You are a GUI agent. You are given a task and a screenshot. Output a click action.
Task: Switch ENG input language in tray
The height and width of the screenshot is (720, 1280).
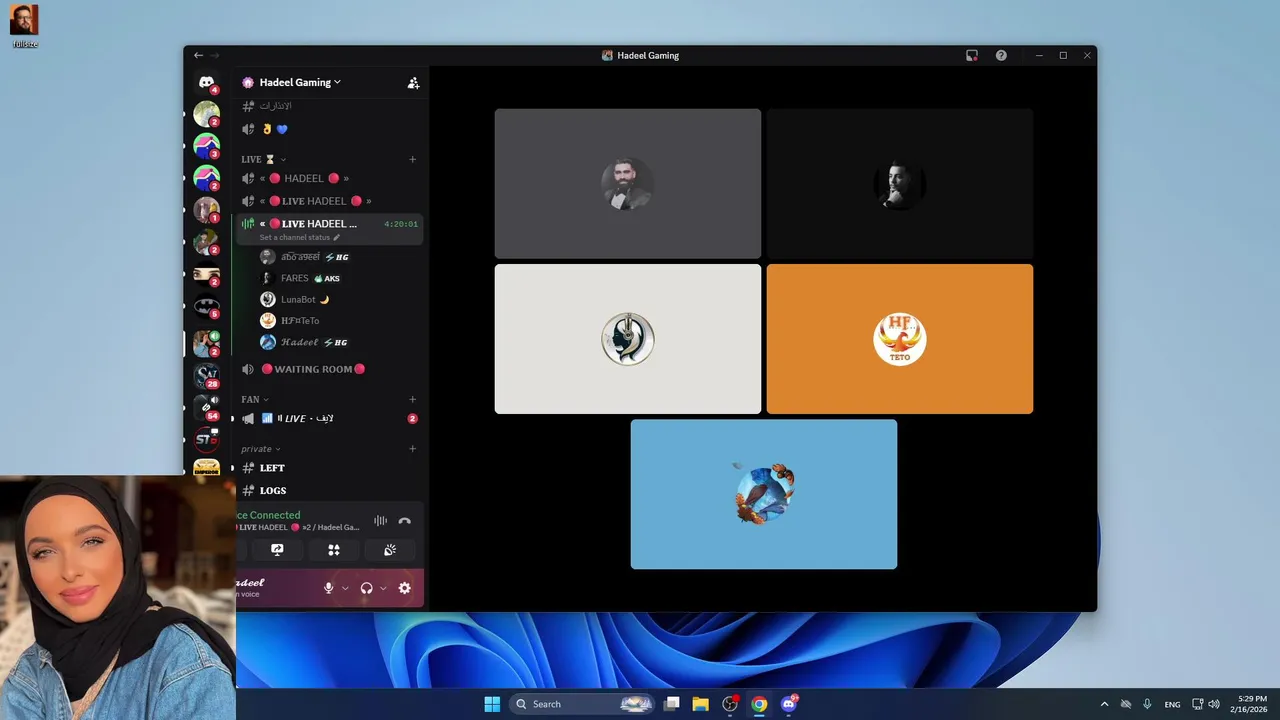1172,704
